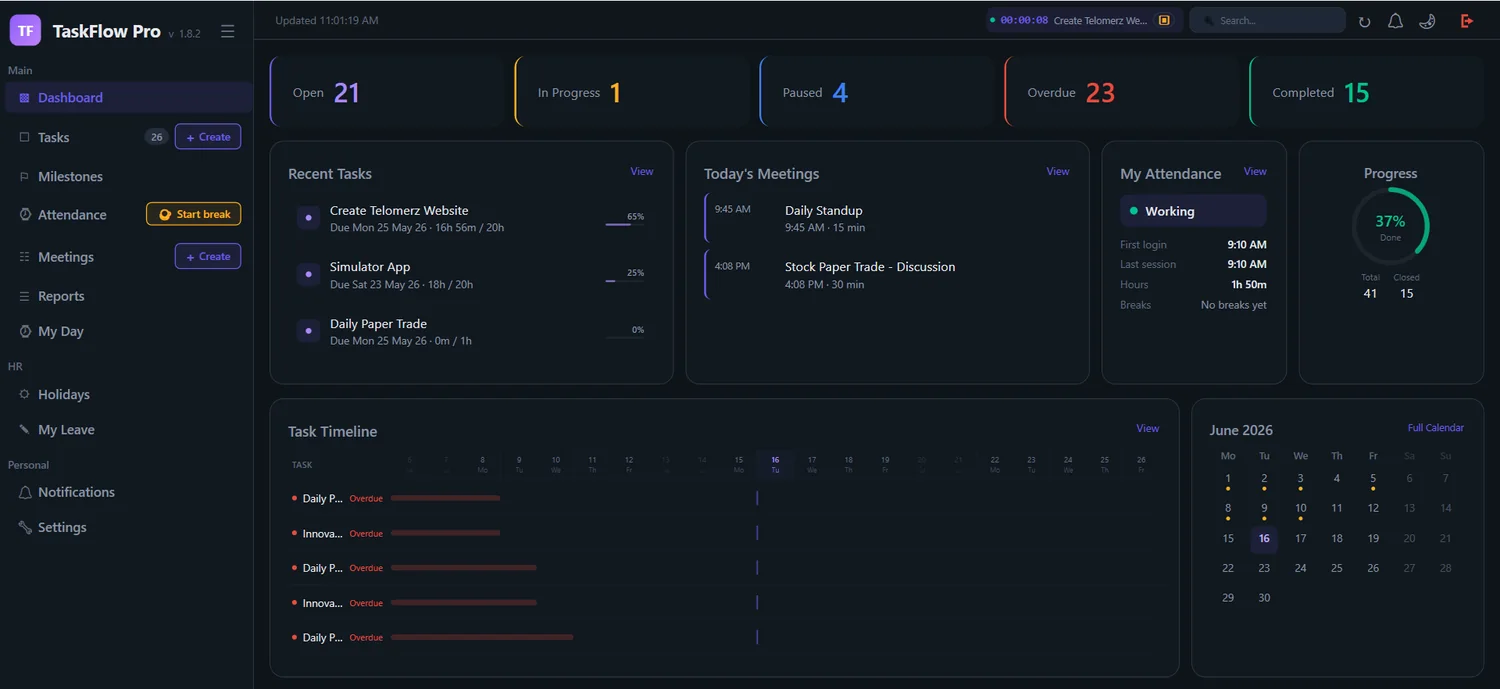Select June 16 in the calendar

[x=1264, y=539]
